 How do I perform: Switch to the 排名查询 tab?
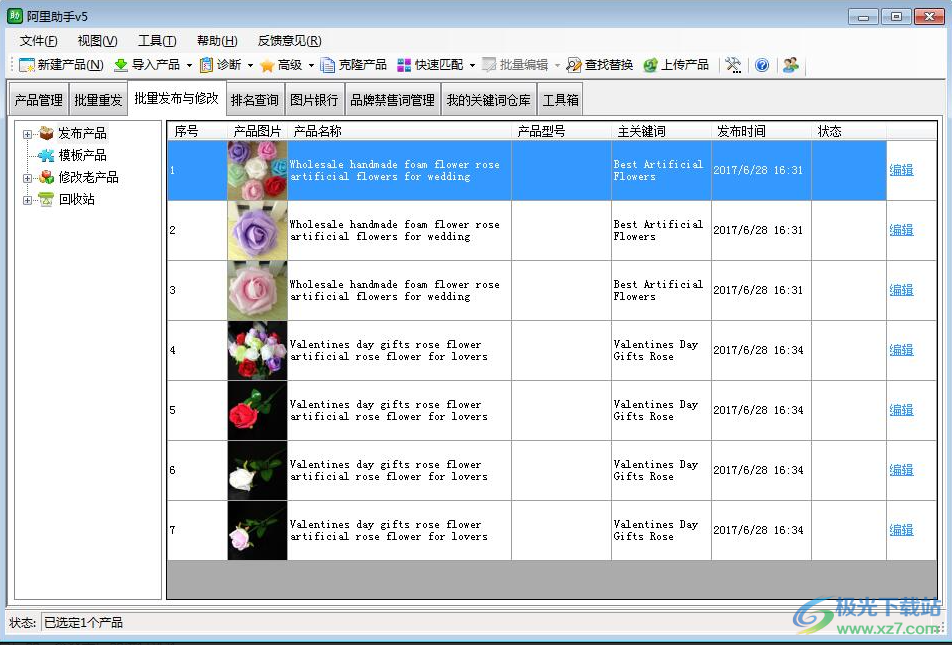coord(255,100)
